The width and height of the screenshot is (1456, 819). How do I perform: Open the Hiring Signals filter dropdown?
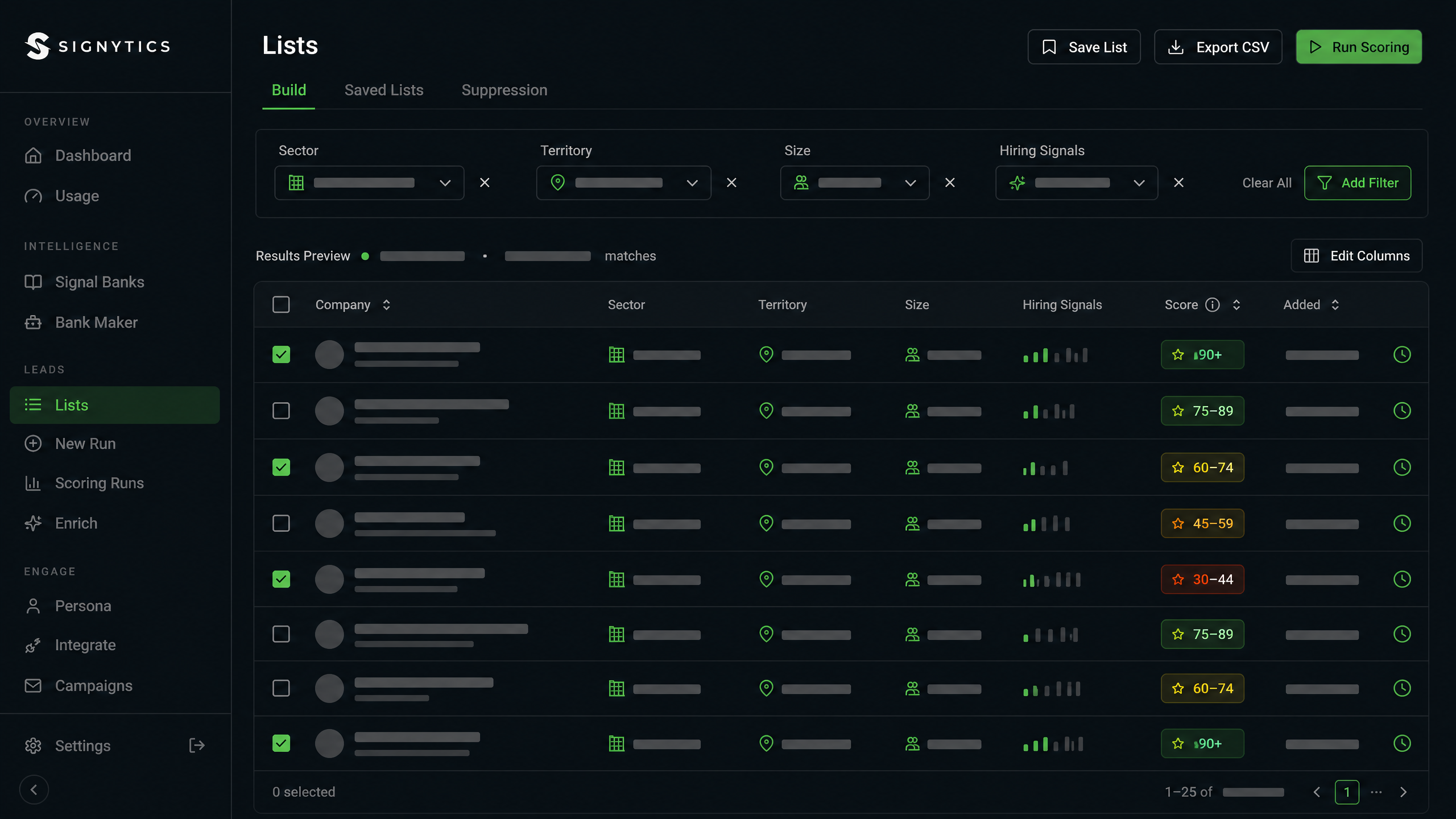click(x=1077, y=183)
